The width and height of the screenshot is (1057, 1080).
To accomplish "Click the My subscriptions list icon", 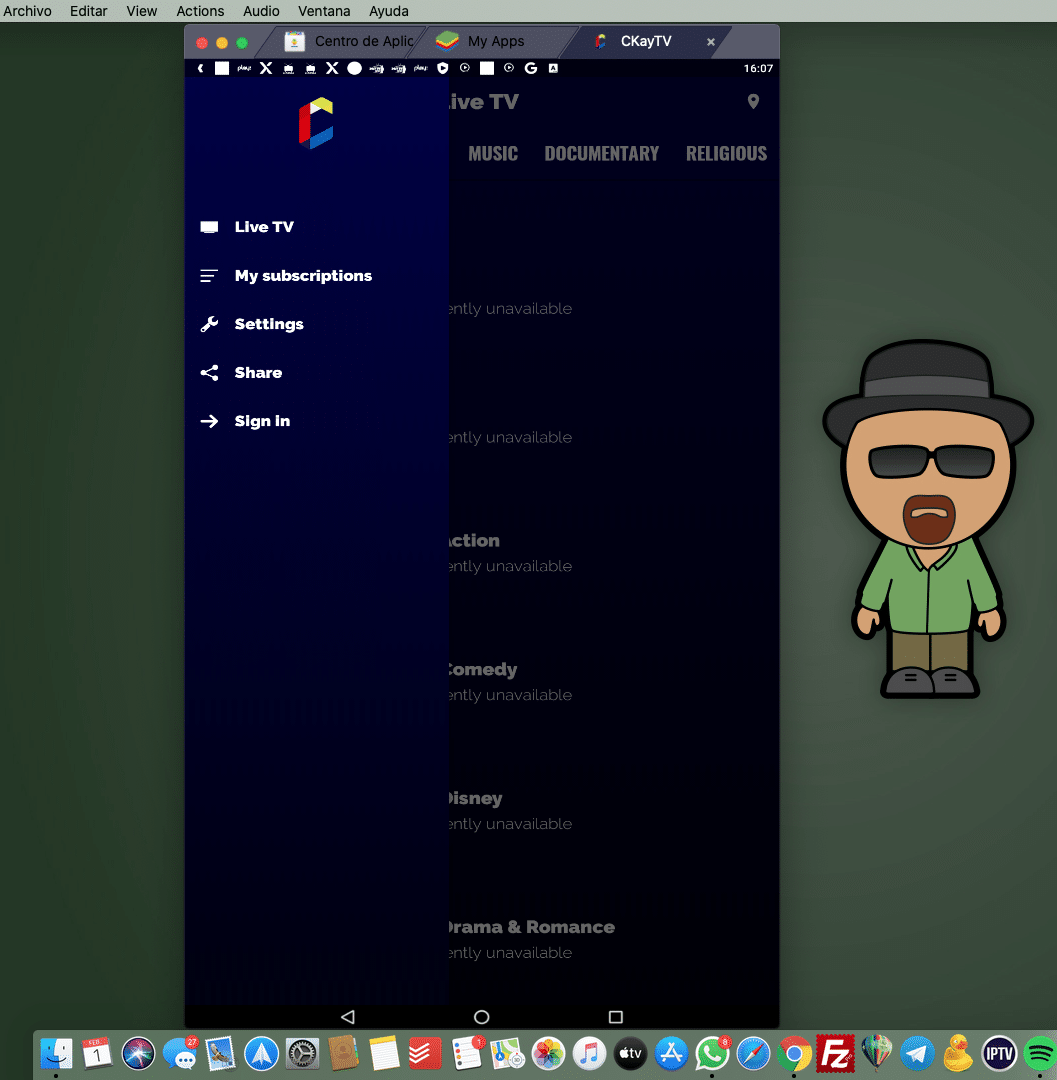I will (x=209, y=275).
